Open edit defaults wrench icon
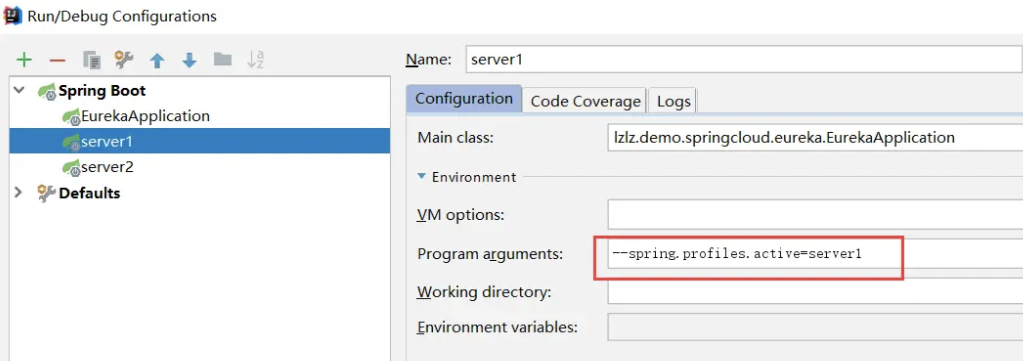This screenshot has height=361, width=1023. pos(123,60)
